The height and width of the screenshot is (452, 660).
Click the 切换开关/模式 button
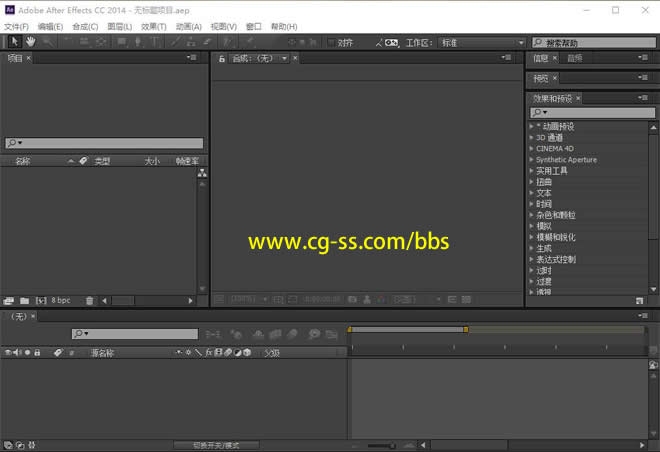pos(216,445)
